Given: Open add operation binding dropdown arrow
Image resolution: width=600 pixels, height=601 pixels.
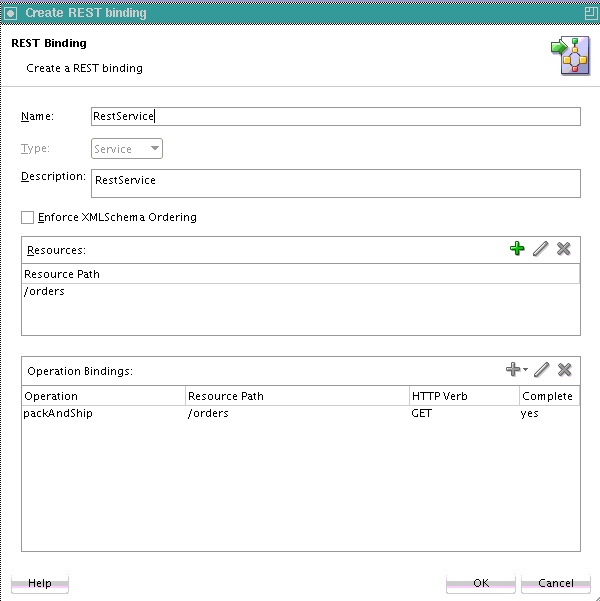Looking at the screenshot, I should point(525,369).
